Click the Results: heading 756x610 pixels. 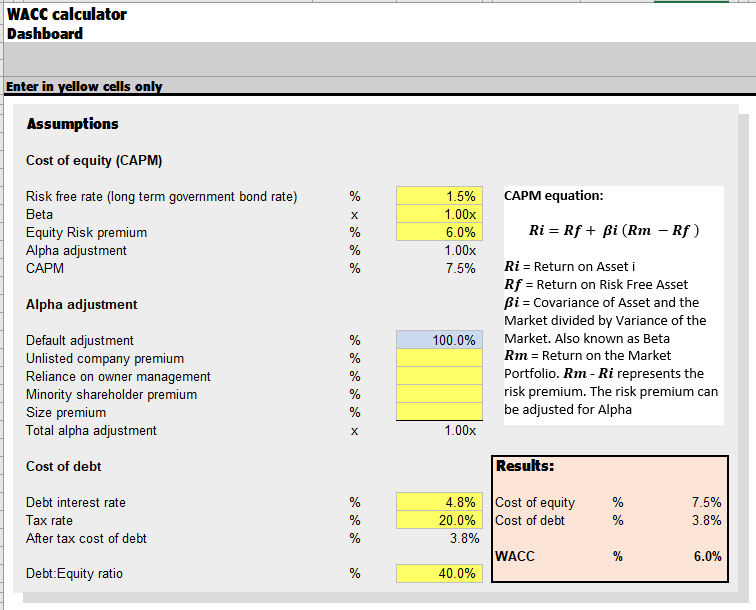pyautogui.click(x=525, y=466)
